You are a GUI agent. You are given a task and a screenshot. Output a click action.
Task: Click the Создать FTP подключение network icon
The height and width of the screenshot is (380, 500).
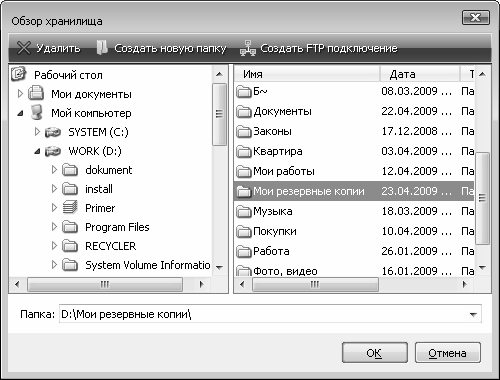[248, 48]
